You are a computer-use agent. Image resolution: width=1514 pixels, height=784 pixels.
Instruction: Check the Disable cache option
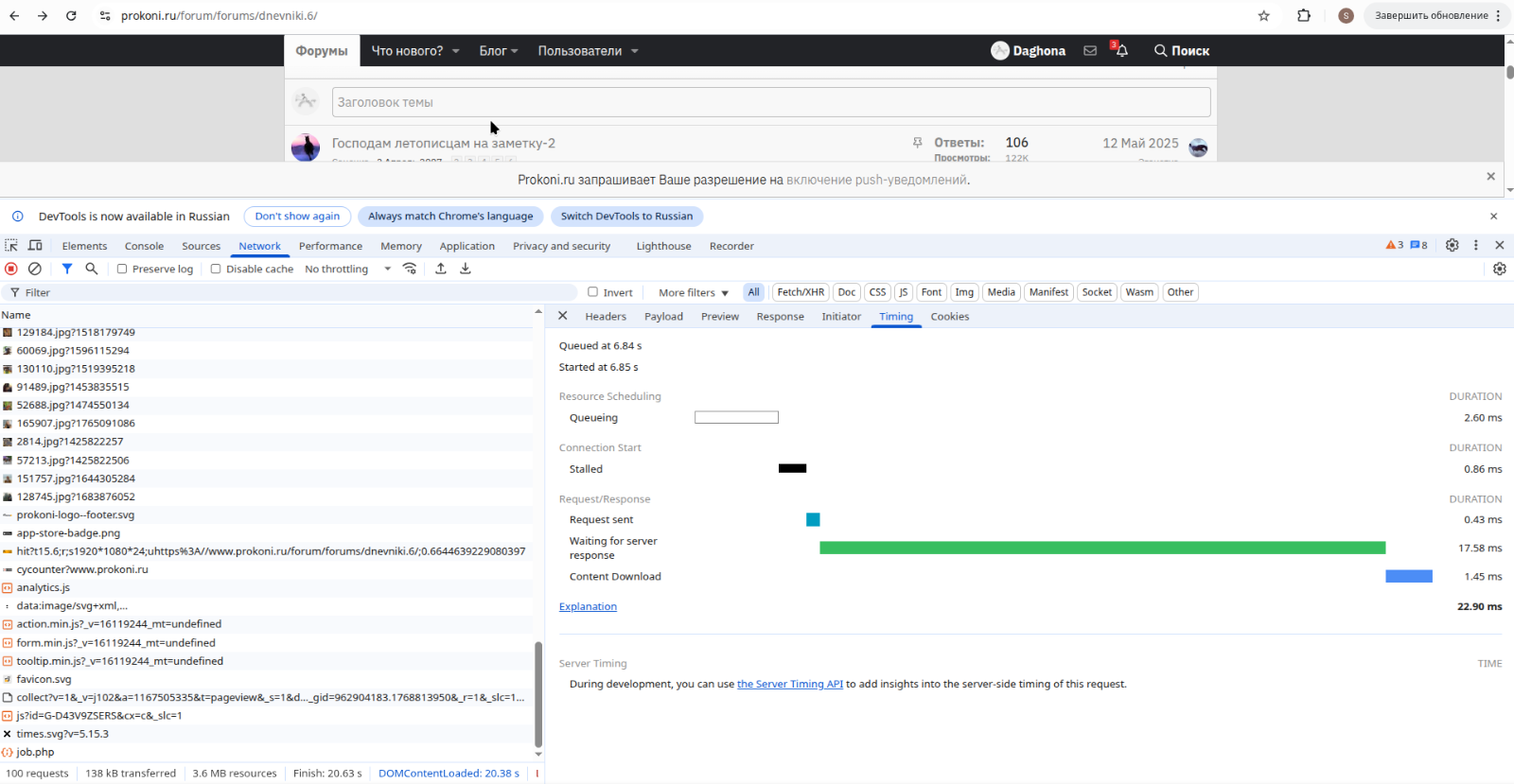coord(216,269)
